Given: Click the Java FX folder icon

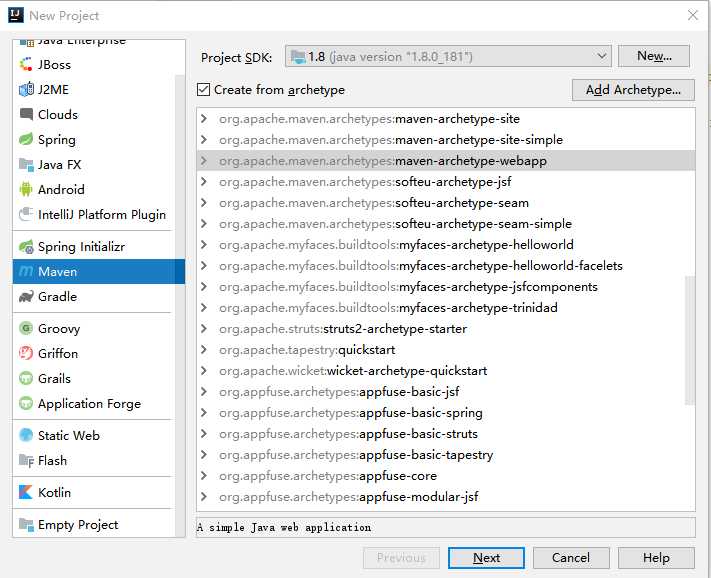Looking at the screenshot, I should click(x=26, y=165).
